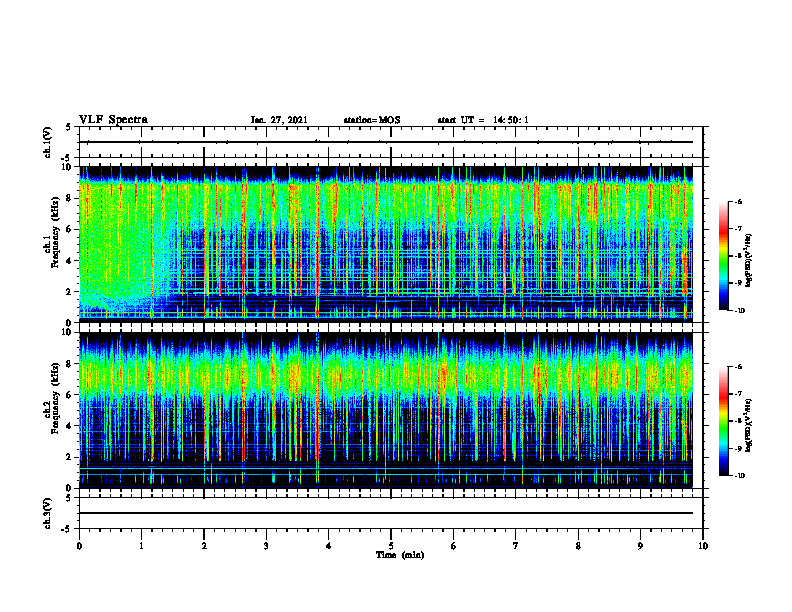
Task: Click the "4" kHz tick on ch.1 axis
Action: click(70, 261)
